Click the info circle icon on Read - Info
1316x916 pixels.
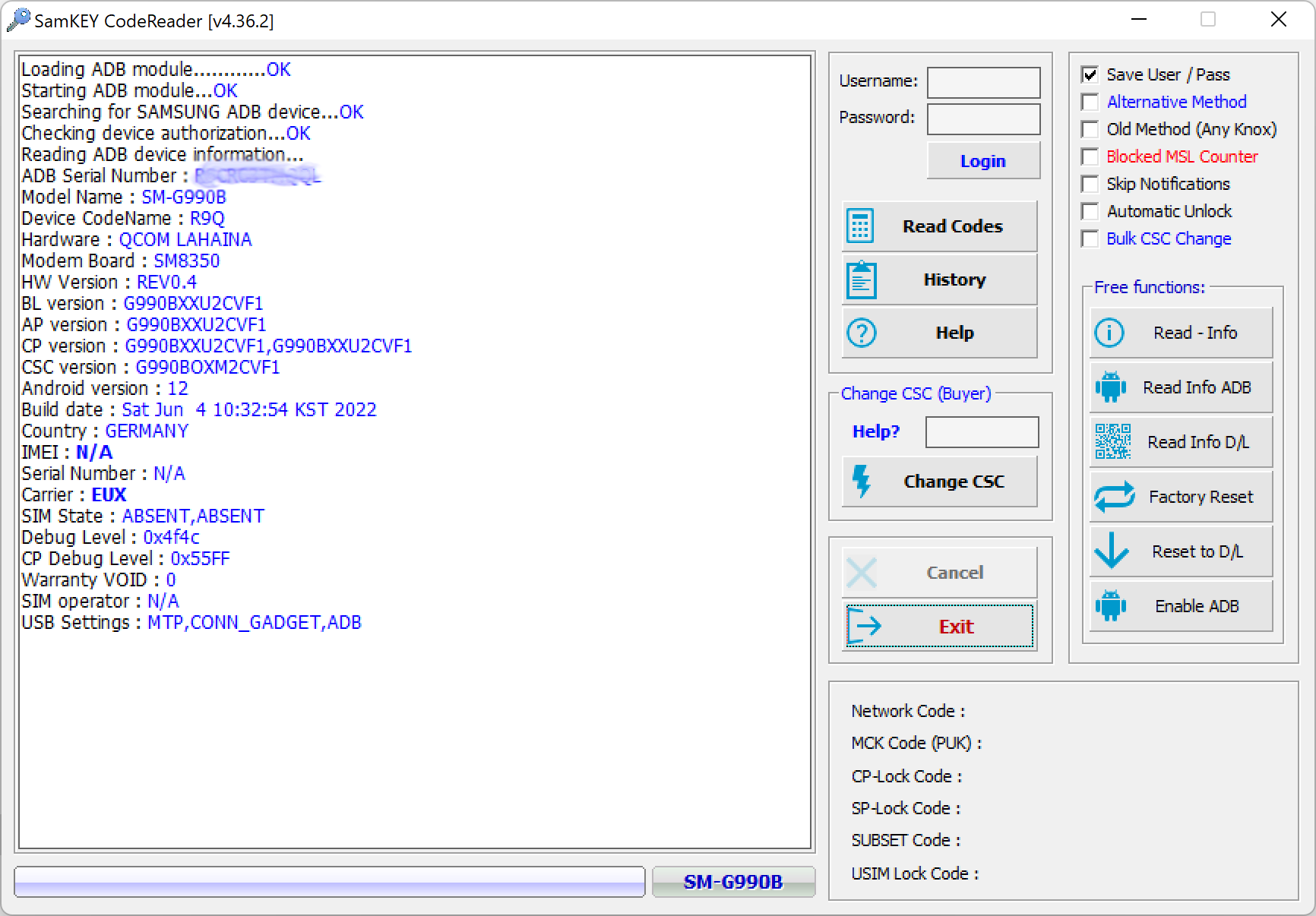point(1109,333)
